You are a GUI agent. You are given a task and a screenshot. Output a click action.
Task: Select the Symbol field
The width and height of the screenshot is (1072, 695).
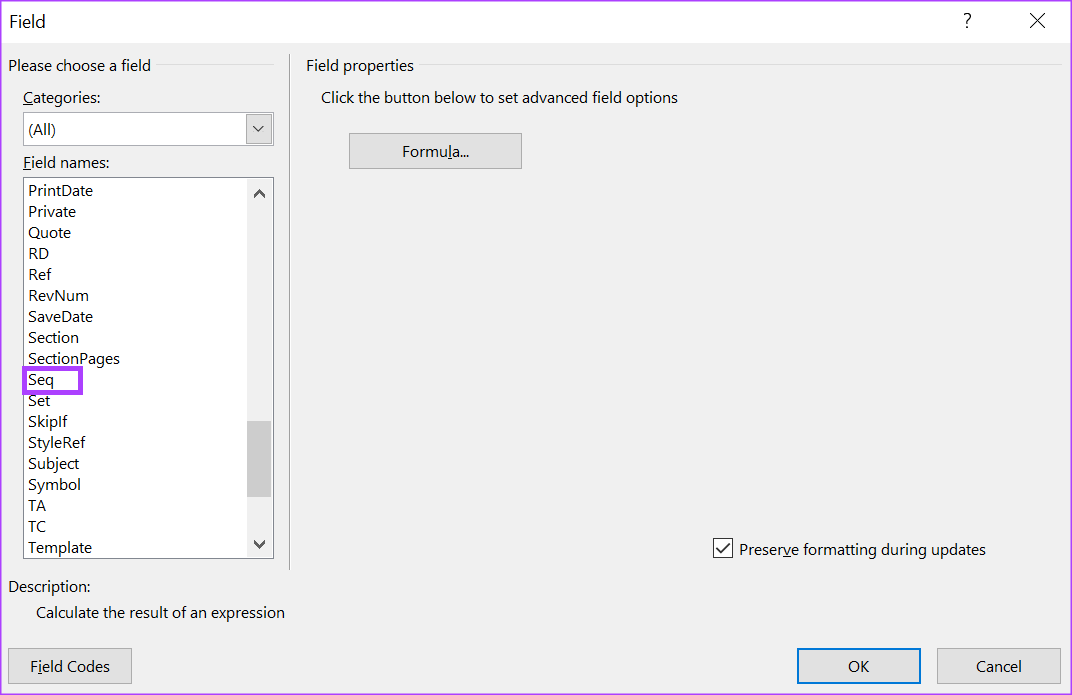coord(54,484)
